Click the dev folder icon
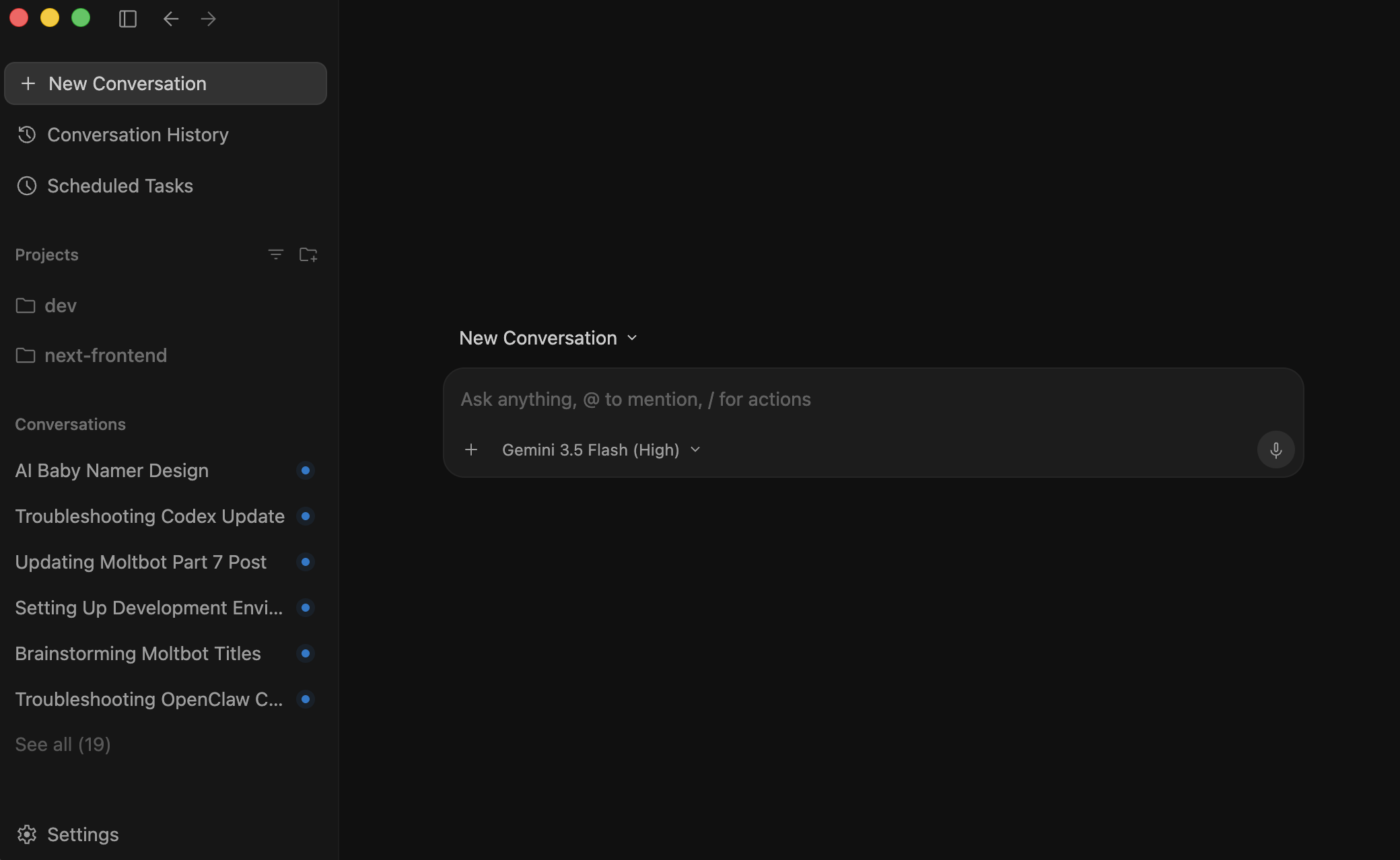 point(26,306)
